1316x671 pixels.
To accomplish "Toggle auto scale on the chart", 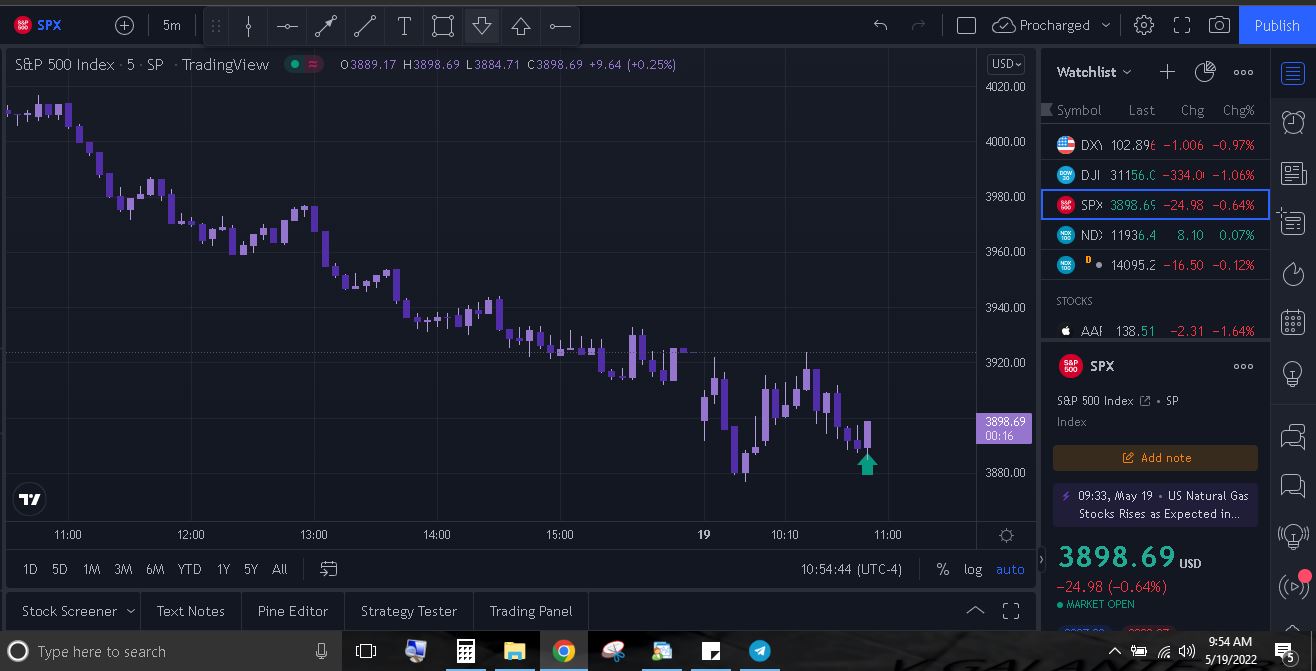I will click(1010, 569).
